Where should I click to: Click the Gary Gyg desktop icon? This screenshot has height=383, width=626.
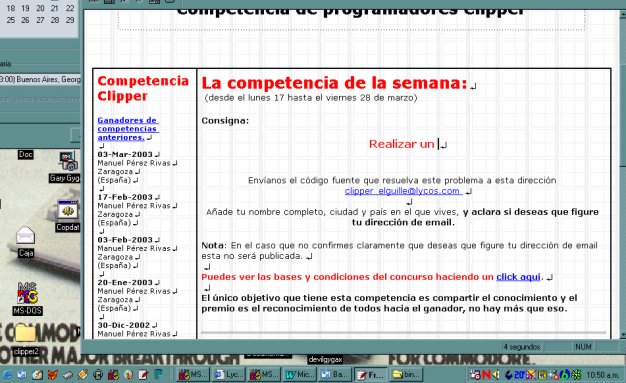(66, 167)
